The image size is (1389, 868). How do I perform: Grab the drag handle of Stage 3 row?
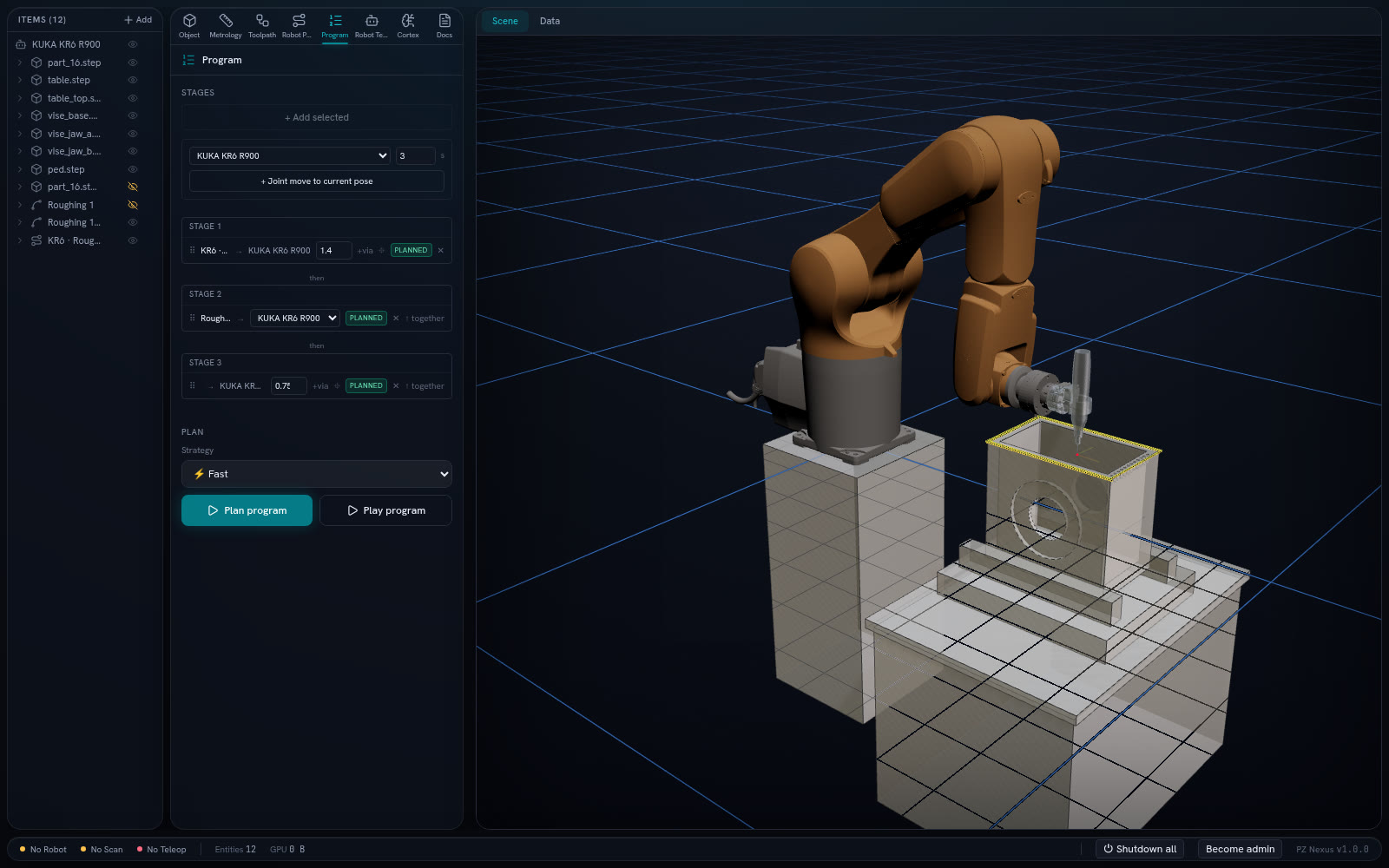[193, 385]
